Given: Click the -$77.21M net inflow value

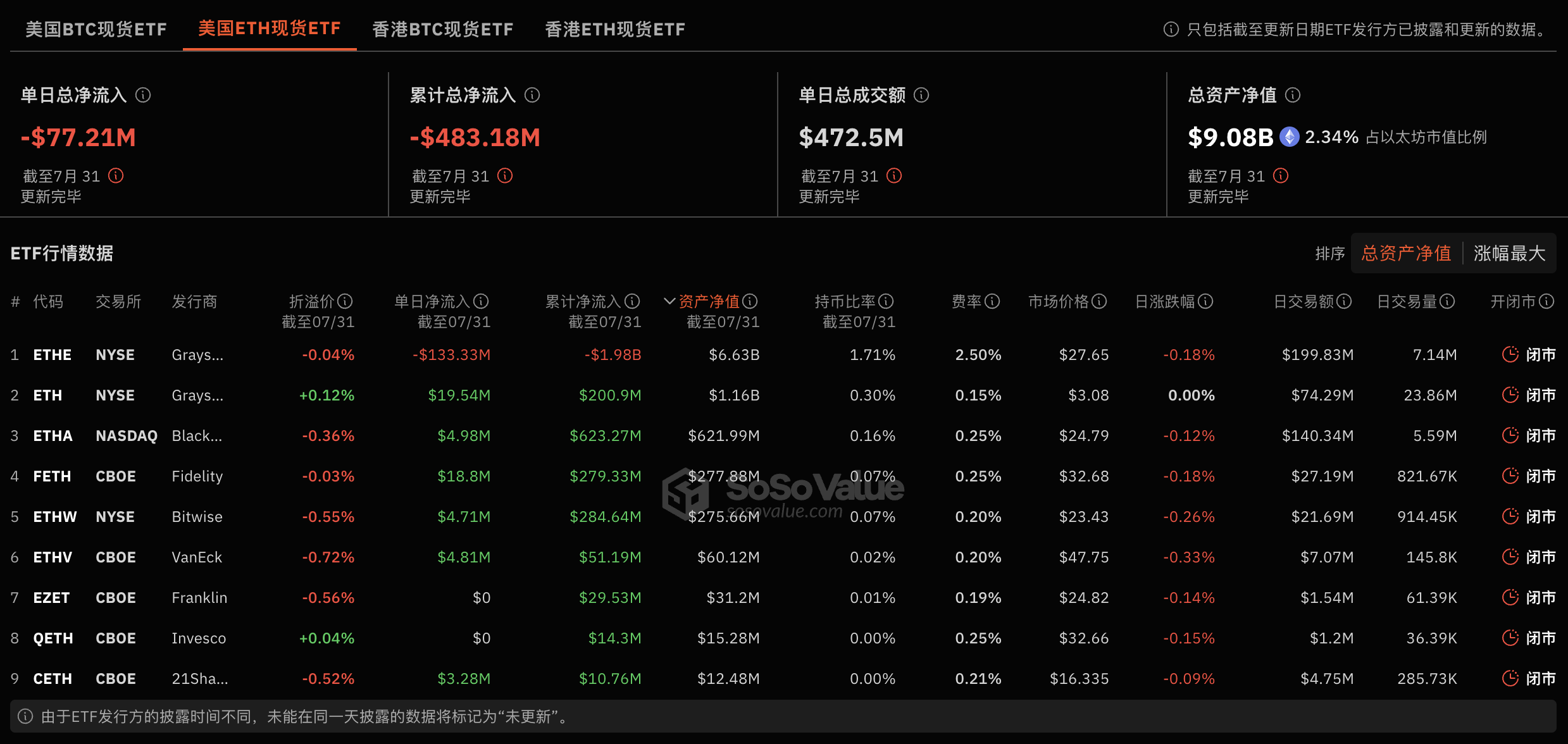Looking at the screenshot, I should [x=78, y=137].
